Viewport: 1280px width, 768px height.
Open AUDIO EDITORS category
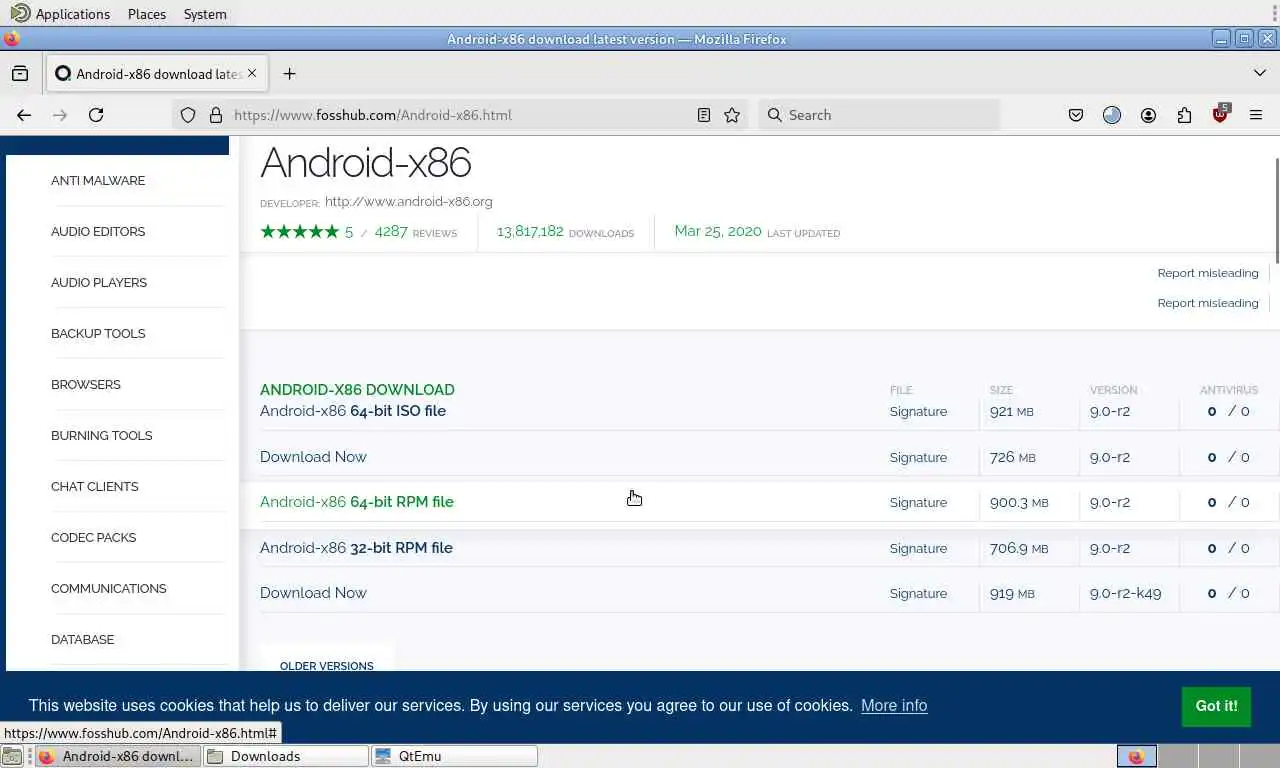(98, 232)
